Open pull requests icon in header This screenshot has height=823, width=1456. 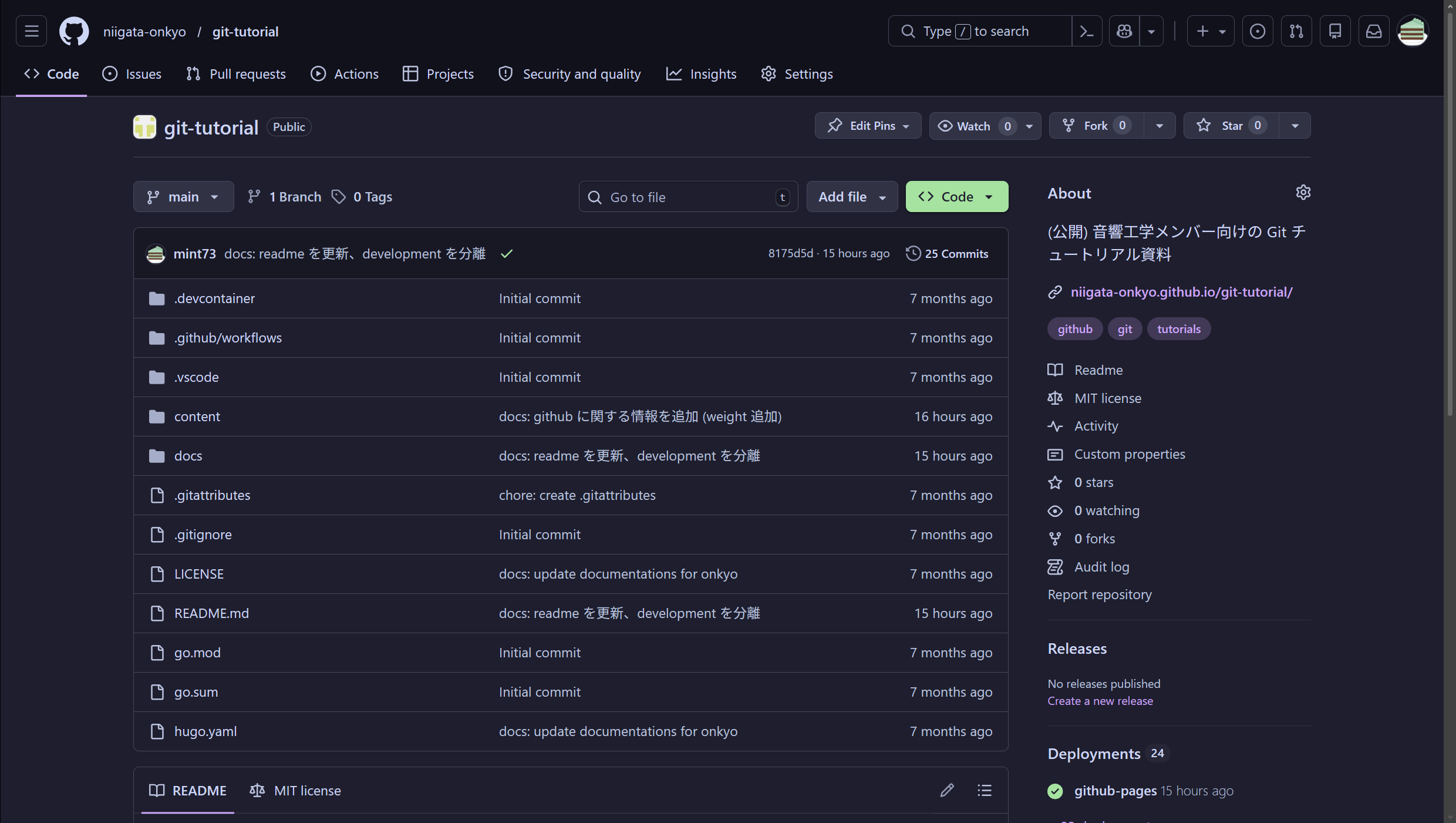tap(1296, 31)
